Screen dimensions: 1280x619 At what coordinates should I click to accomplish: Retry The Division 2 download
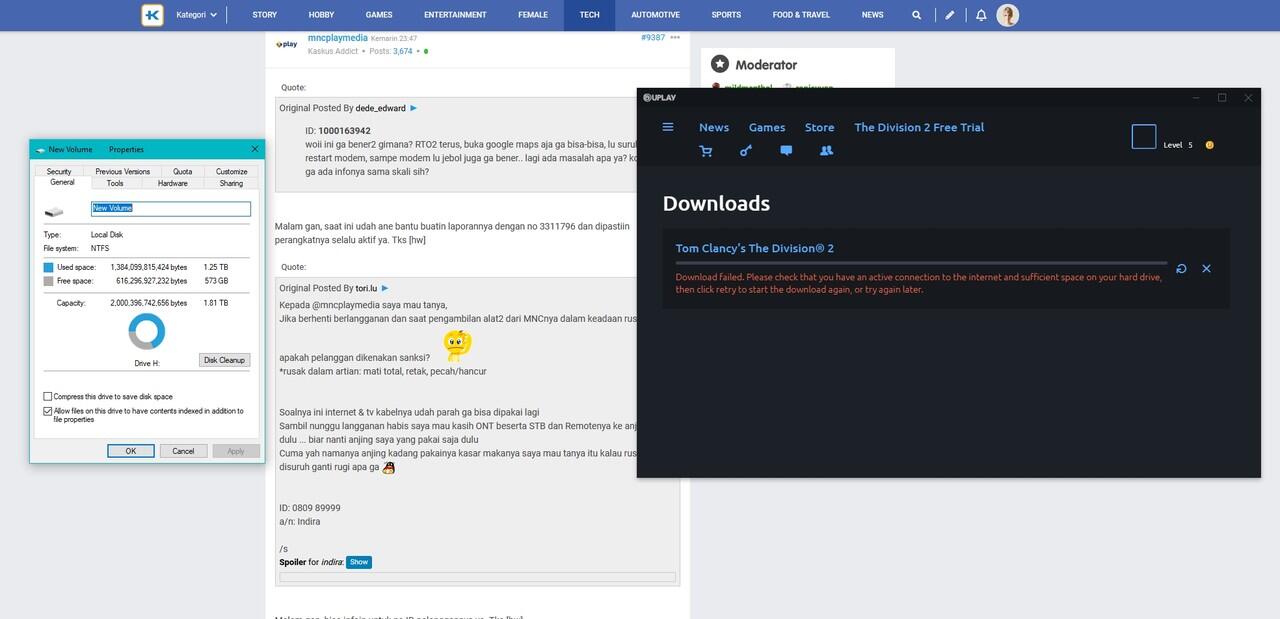(x=1181, y=269)
